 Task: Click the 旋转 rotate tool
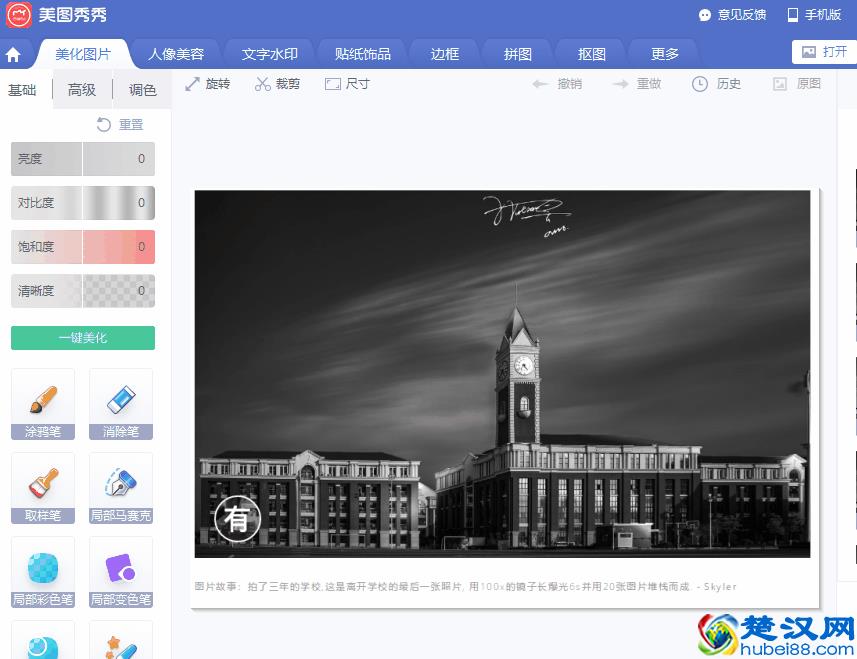click(208, 84)
